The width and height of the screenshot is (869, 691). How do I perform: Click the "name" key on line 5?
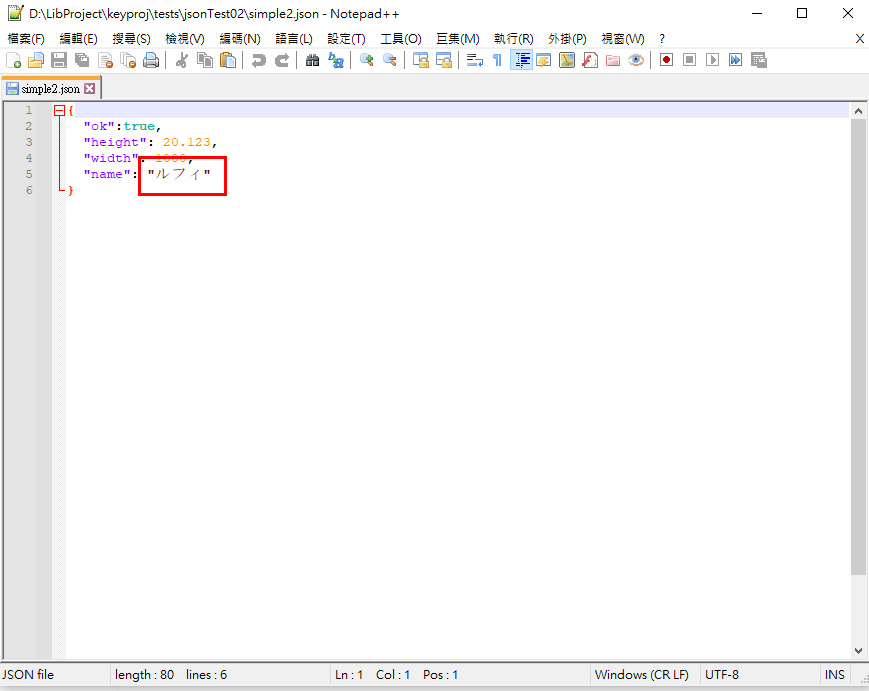(x=107, y=174)
